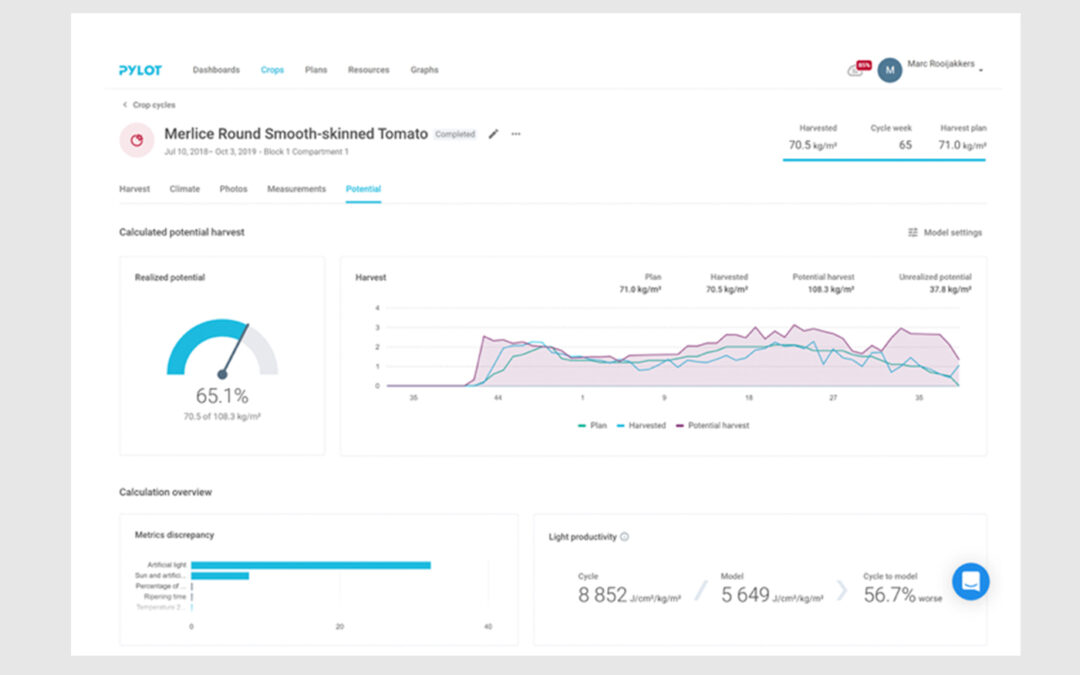
Task: Click the Cycle 8 852 value
Action: (x=629, y=595)
